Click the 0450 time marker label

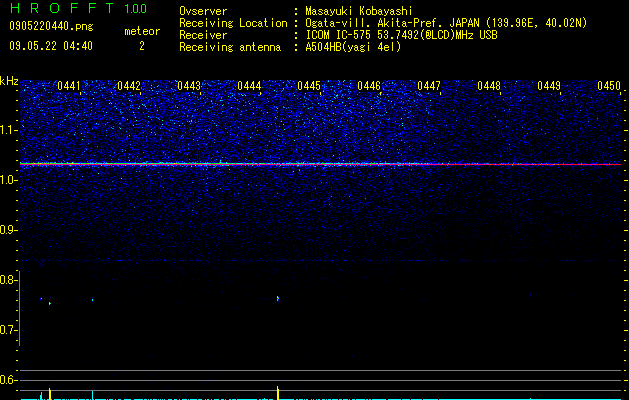point(609,86)
